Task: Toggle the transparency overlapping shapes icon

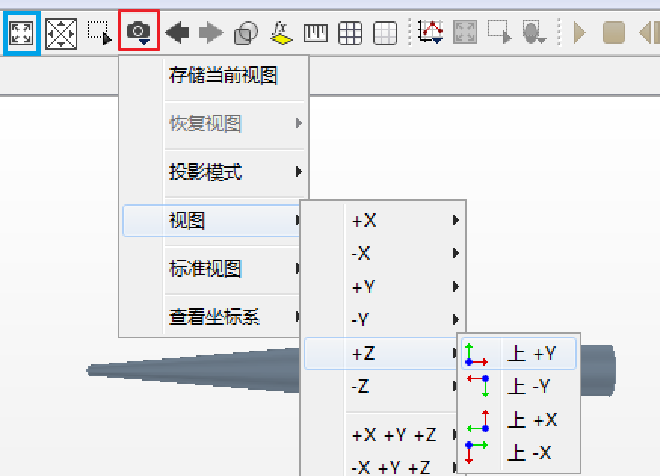Action: (x=246, y=33)
